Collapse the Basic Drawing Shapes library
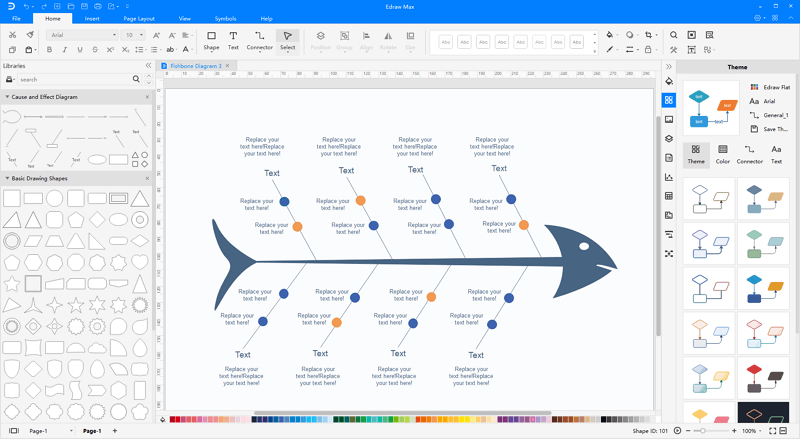 pos(7,178)
